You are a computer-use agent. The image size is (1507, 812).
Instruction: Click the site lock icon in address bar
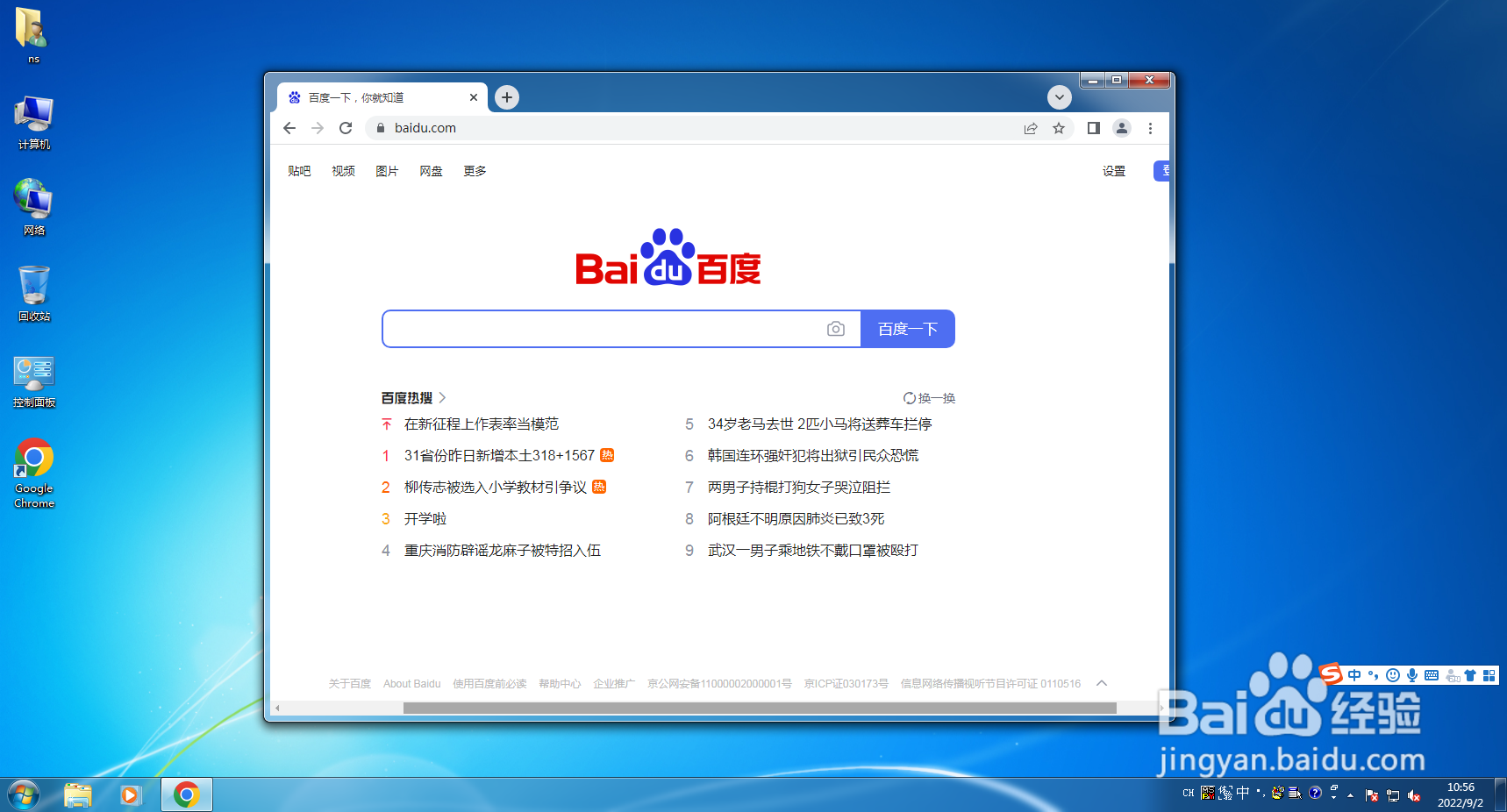coord(381,128)
